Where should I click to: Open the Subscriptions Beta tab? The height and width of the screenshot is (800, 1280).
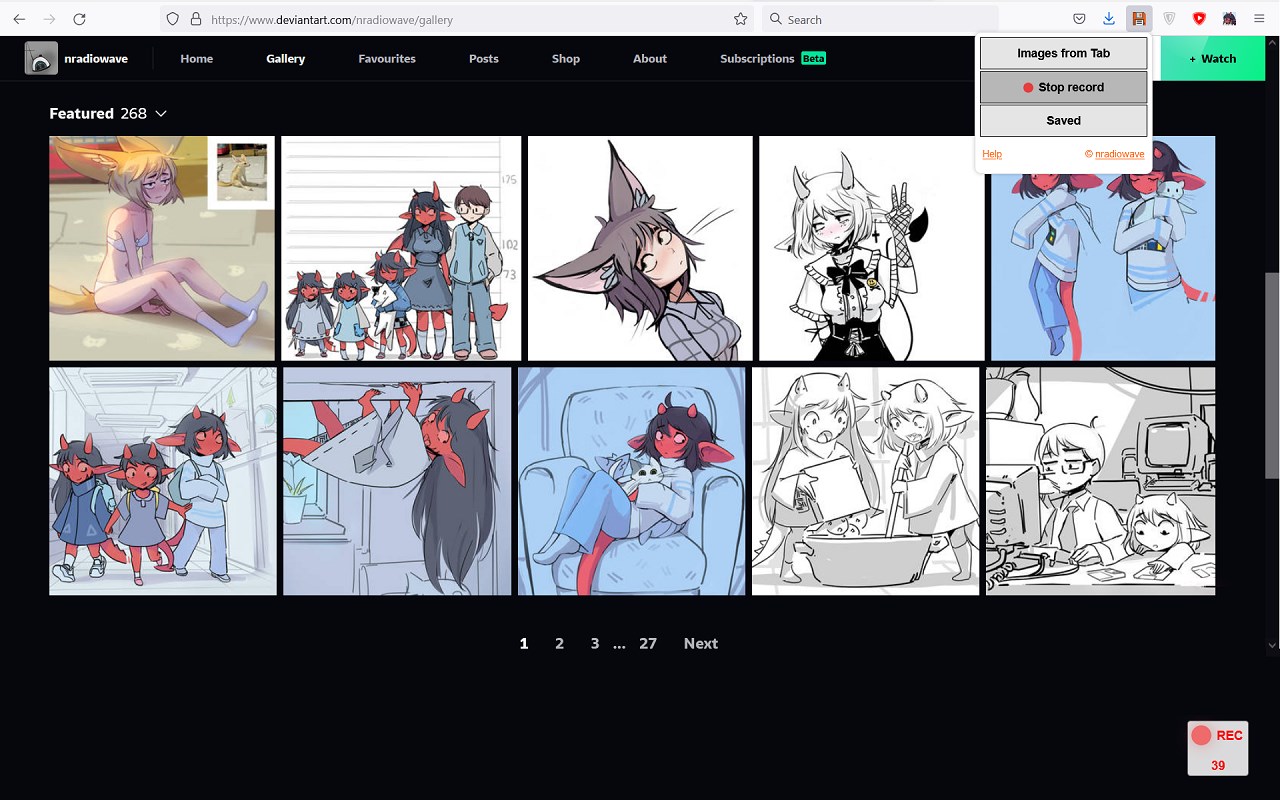point(773,58)
